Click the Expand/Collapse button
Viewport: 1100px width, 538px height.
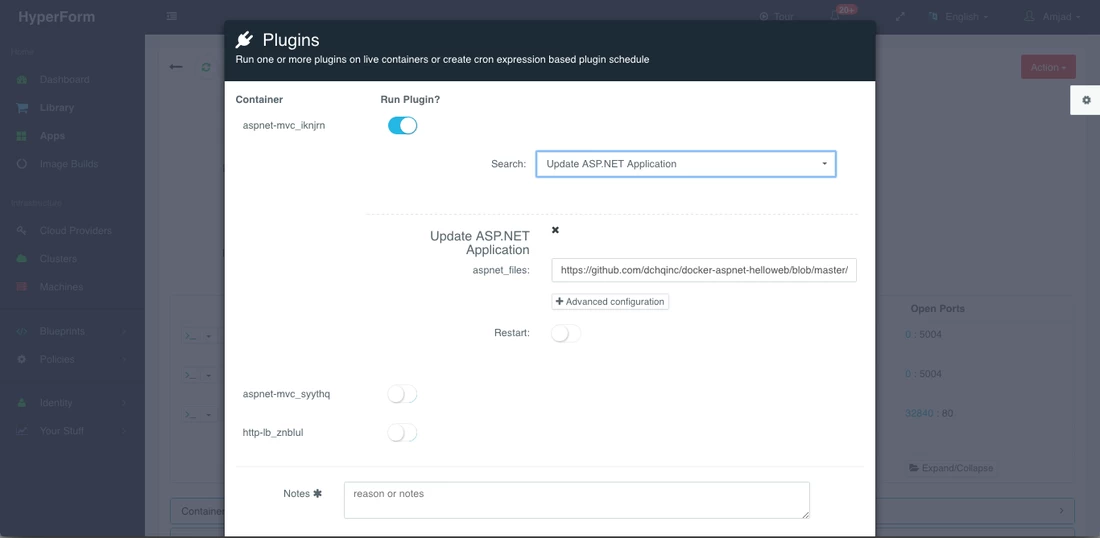point(951,468)
